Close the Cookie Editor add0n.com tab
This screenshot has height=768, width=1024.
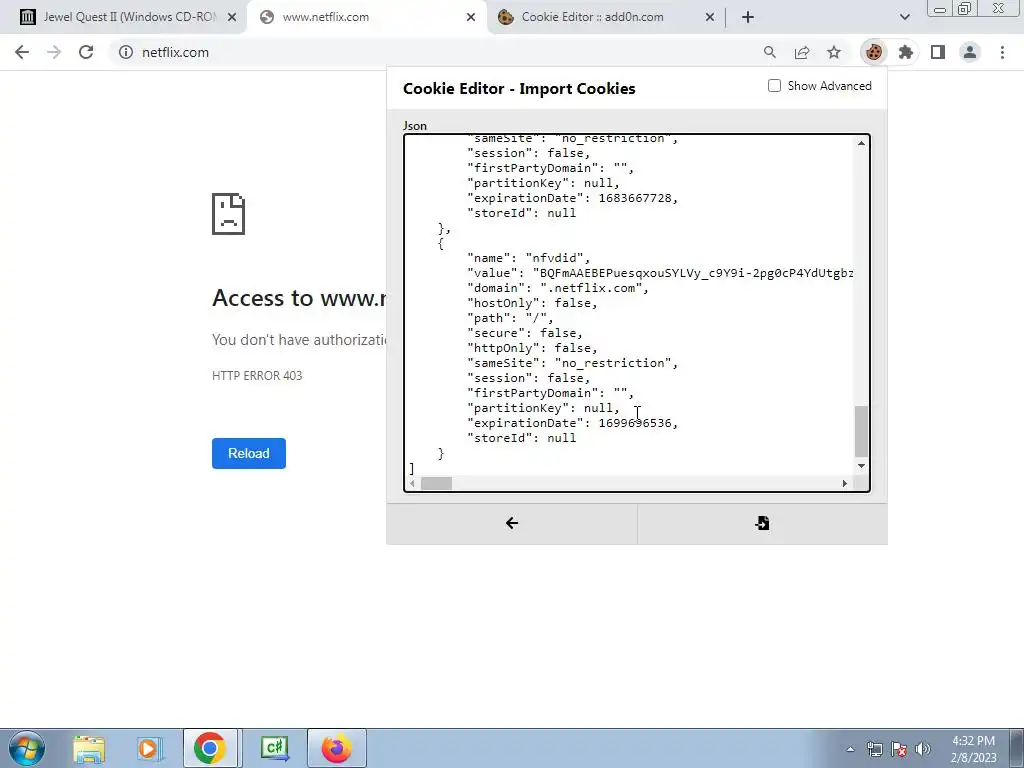[710, 17]
